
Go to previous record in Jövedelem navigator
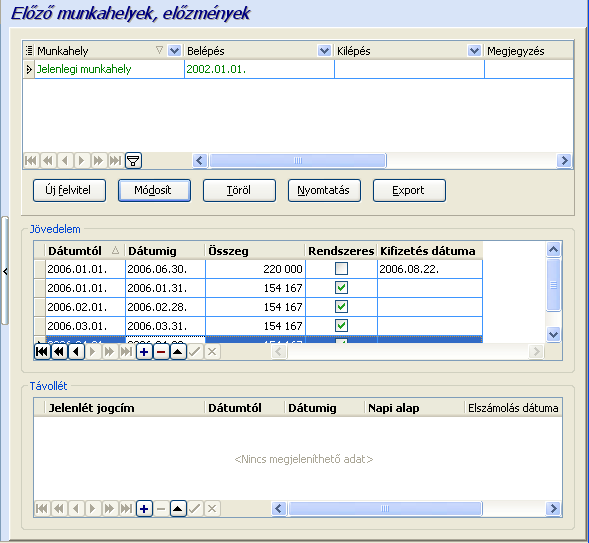point(76,352)
